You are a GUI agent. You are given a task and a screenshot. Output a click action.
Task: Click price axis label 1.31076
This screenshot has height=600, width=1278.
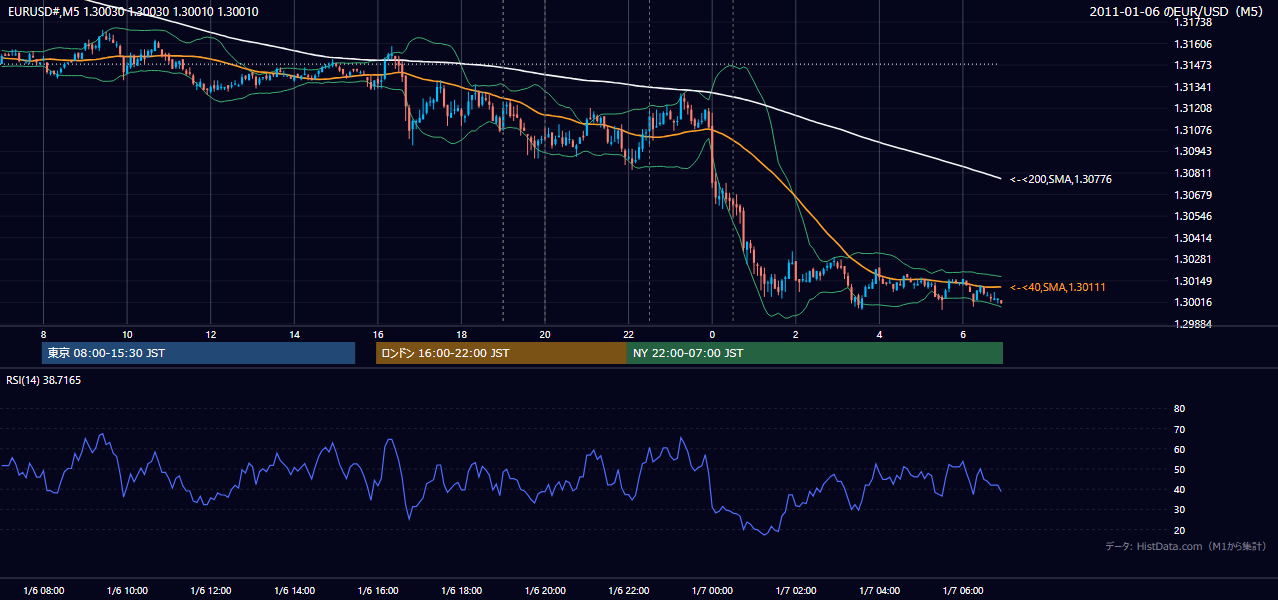[1192, 130]
